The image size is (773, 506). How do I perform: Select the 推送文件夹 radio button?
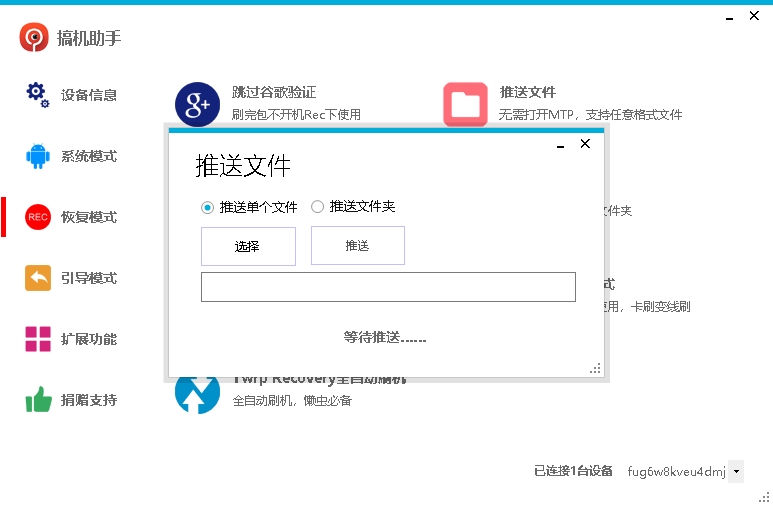pyautogui.click(x=317, y=207)
